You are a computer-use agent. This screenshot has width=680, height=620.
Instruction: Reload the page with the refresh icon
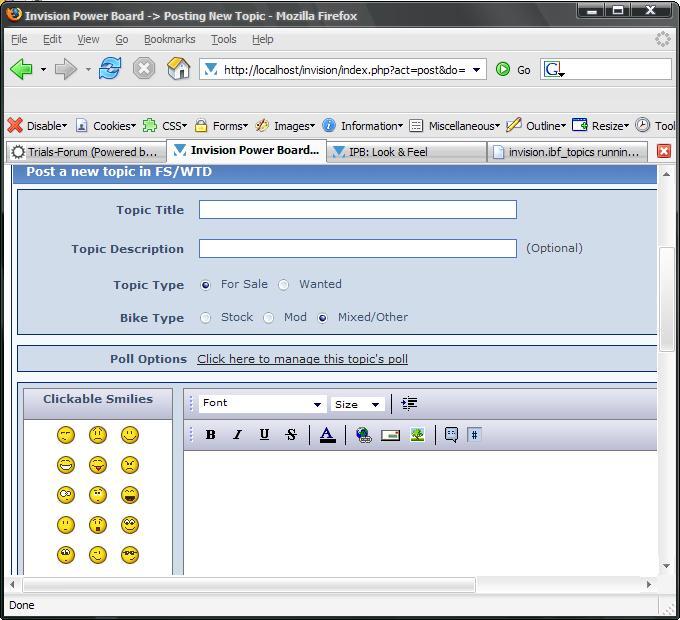(110, 69)
